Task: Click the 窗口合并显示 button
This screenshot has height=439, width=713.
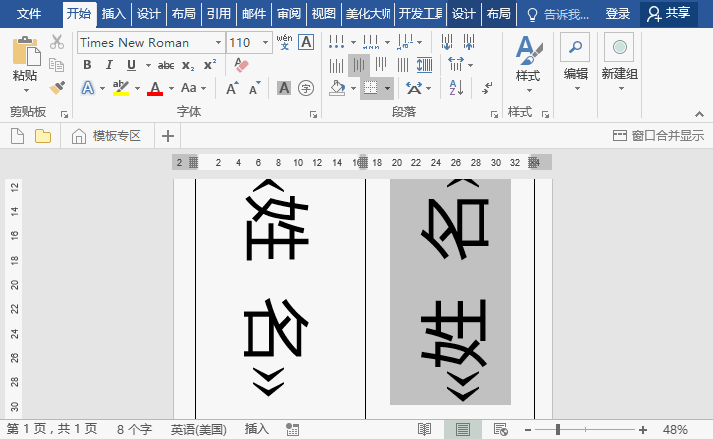Action: click(x=659, y=136)
